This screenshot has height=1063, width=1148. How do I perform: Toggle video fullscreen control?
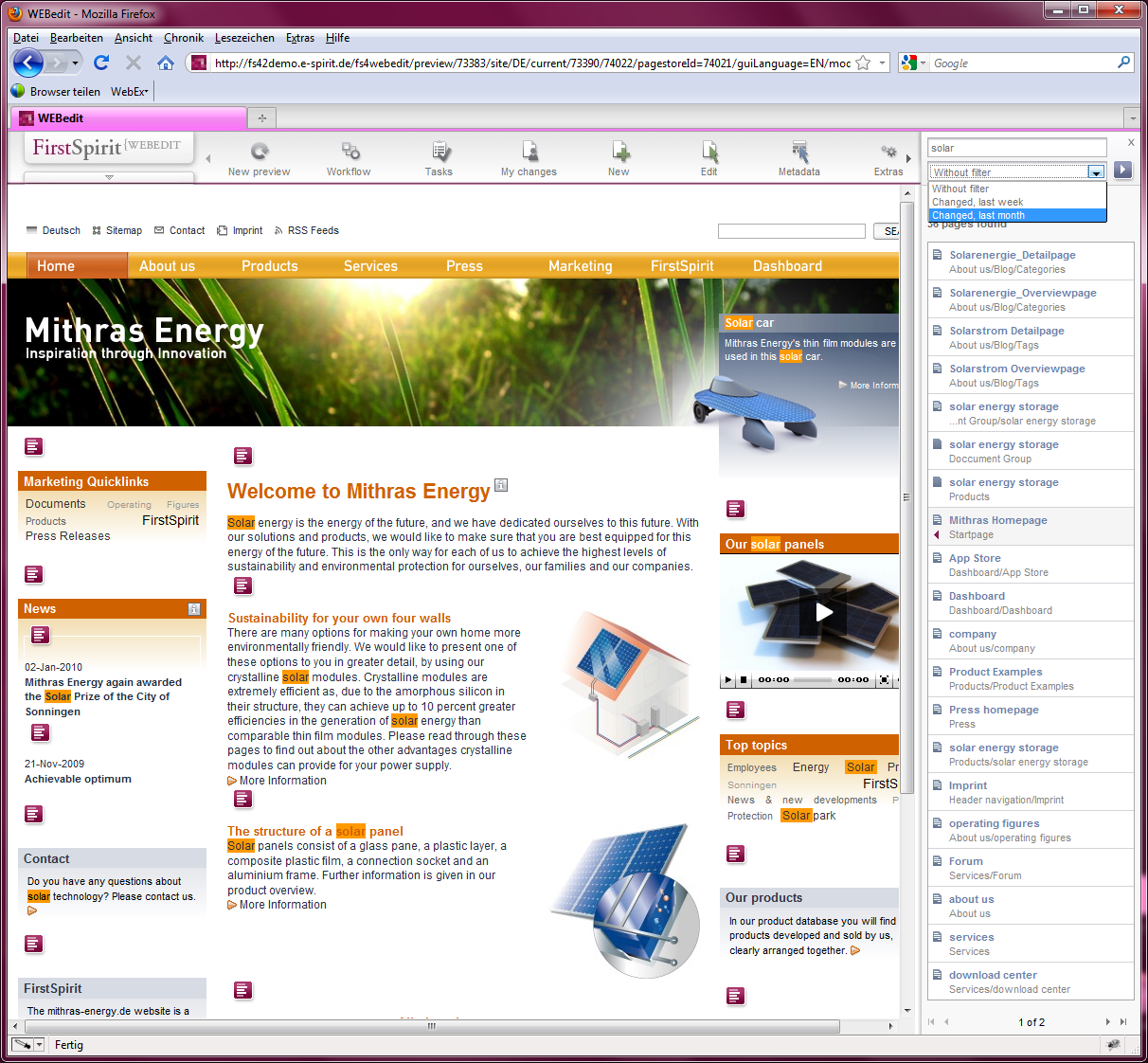click(884, 679)
